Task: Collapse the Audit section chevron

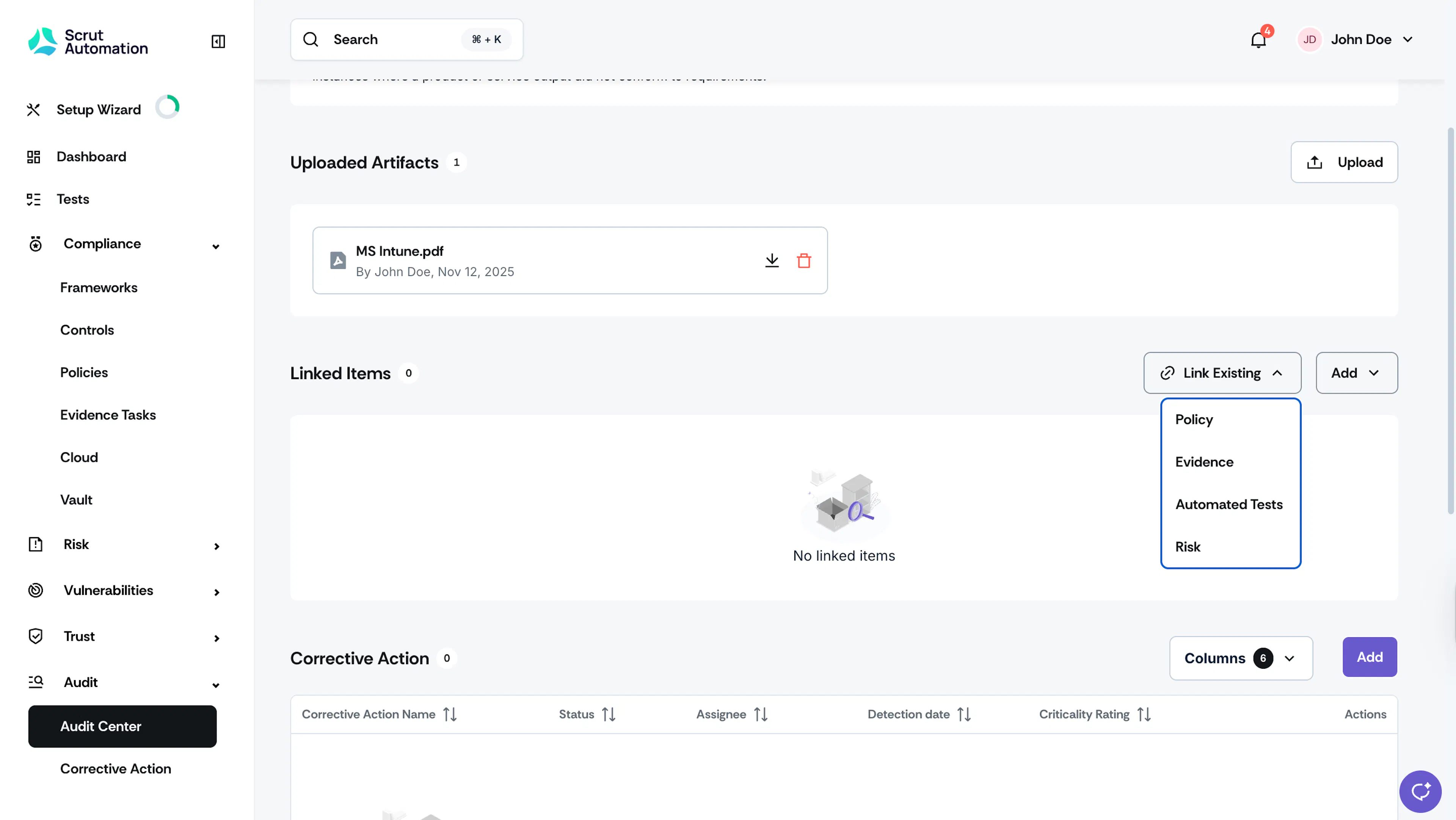Action: pos(216,685)
